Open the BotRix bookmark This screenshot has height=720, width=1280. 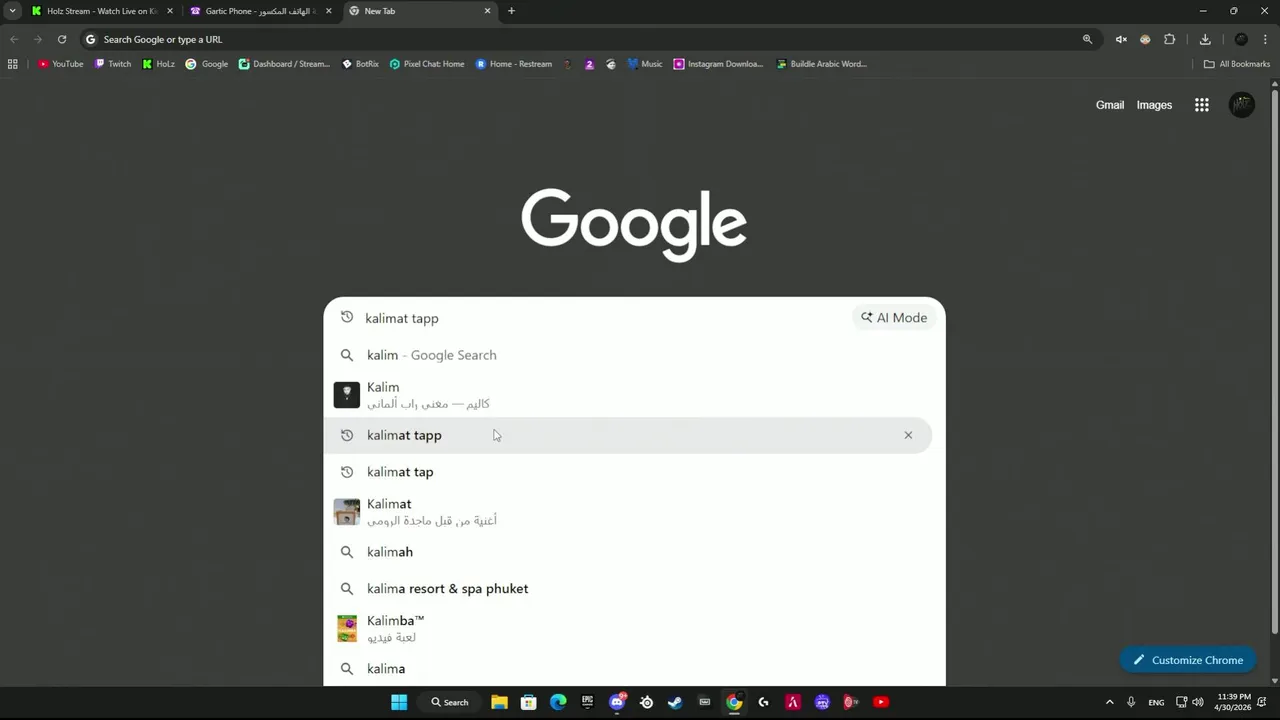tap(360, 64)
